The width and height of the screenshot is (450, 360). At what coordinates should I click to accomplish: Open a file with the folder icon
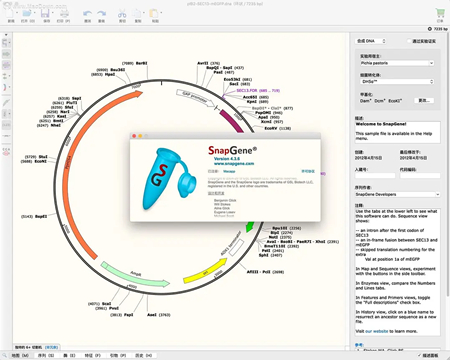[27, 14]
